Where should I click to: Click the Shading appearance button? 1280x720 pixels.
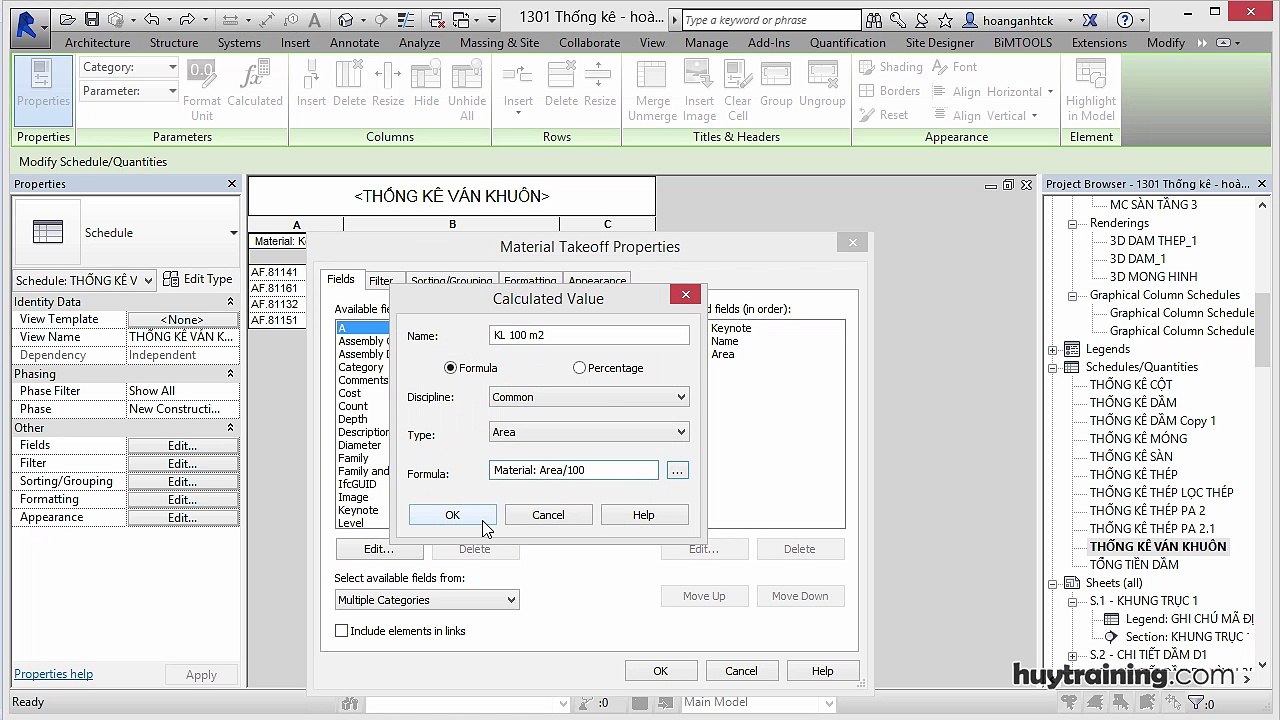coord(889,67)
